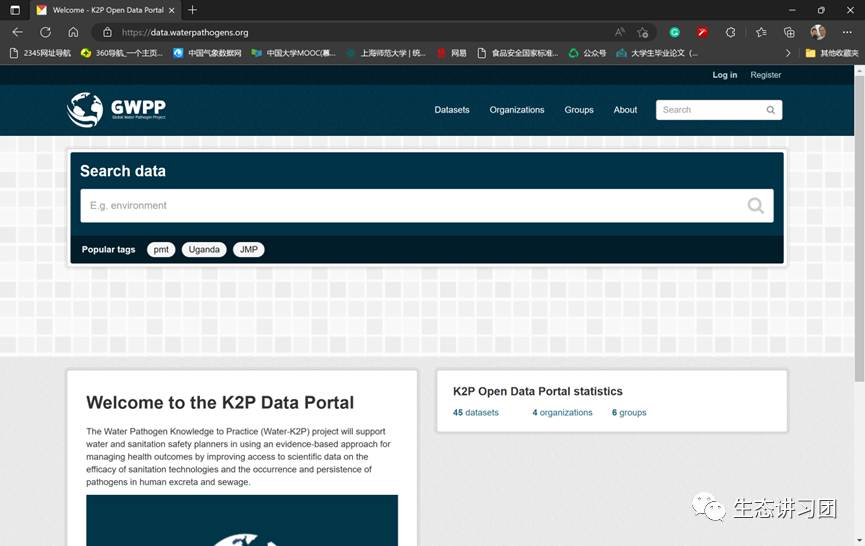
Task: Open the 中国大学MOOC bookmark
Action: pyautogui.click(x=293, y=53)
